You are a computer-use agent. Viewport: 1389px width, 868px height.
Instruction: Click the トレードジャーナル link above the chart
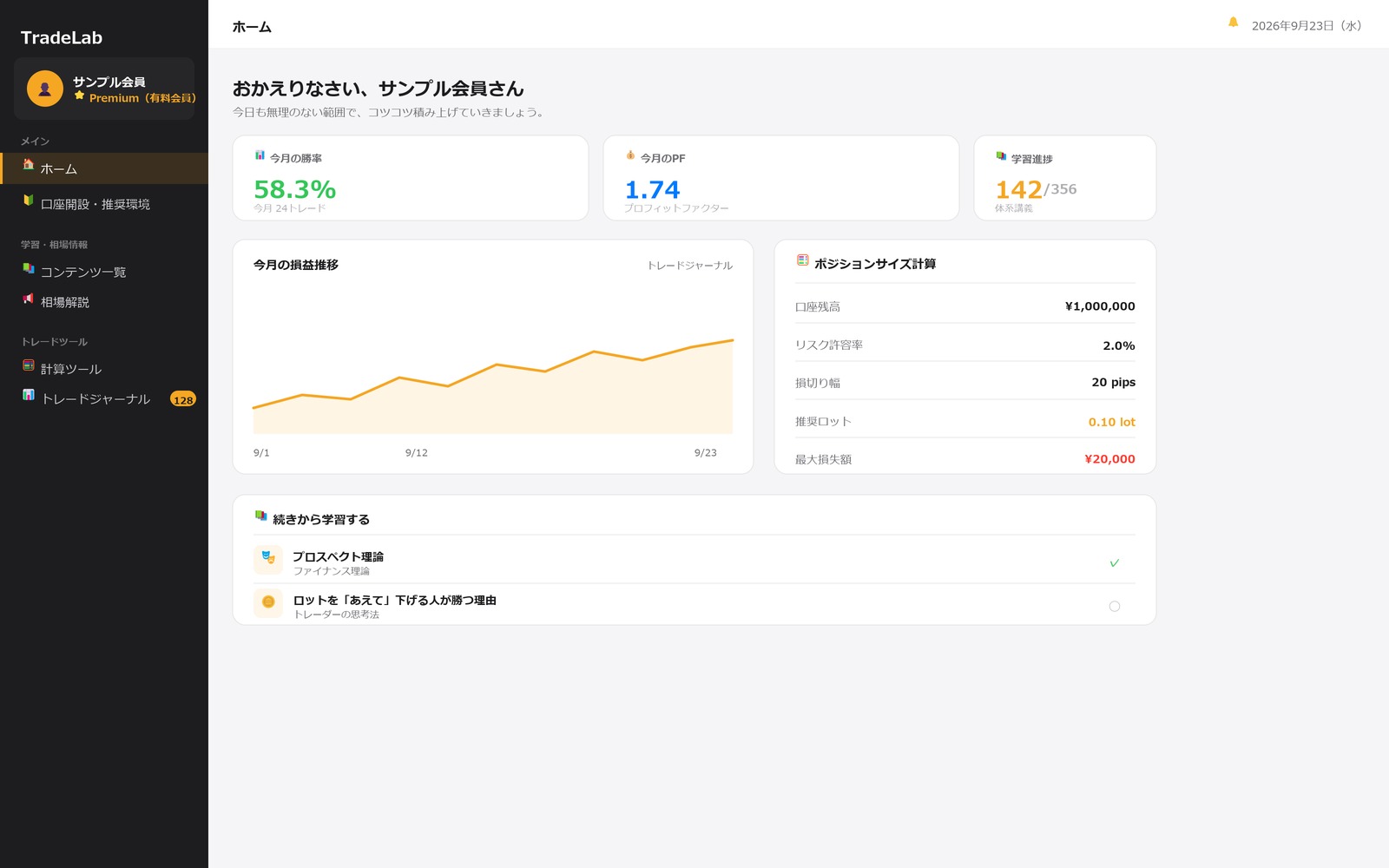pos(690,266)
